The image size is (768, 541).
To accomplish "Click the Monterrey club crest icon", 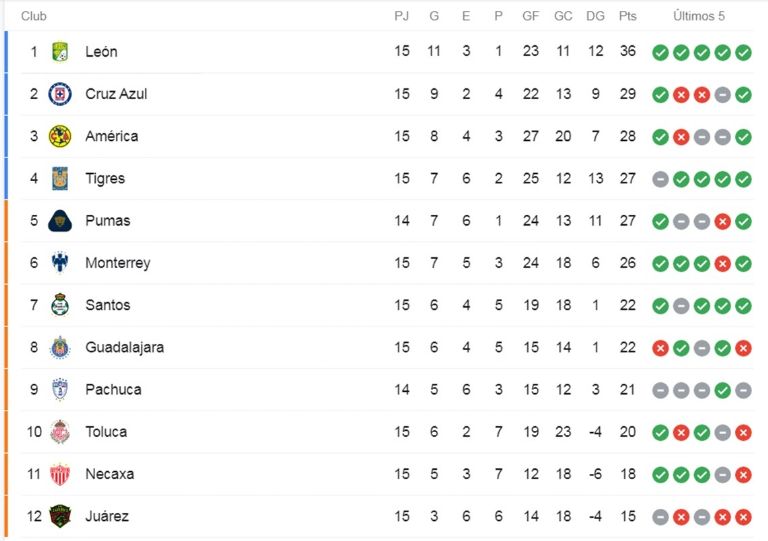I will (60, 263).
